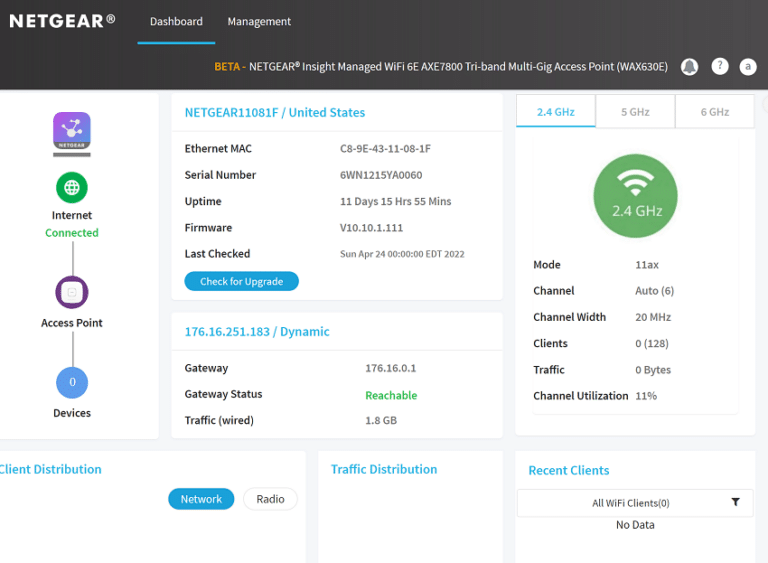Screen dimensions: 768x563
Task: Open the Devices count bubble
Action: 72,382
